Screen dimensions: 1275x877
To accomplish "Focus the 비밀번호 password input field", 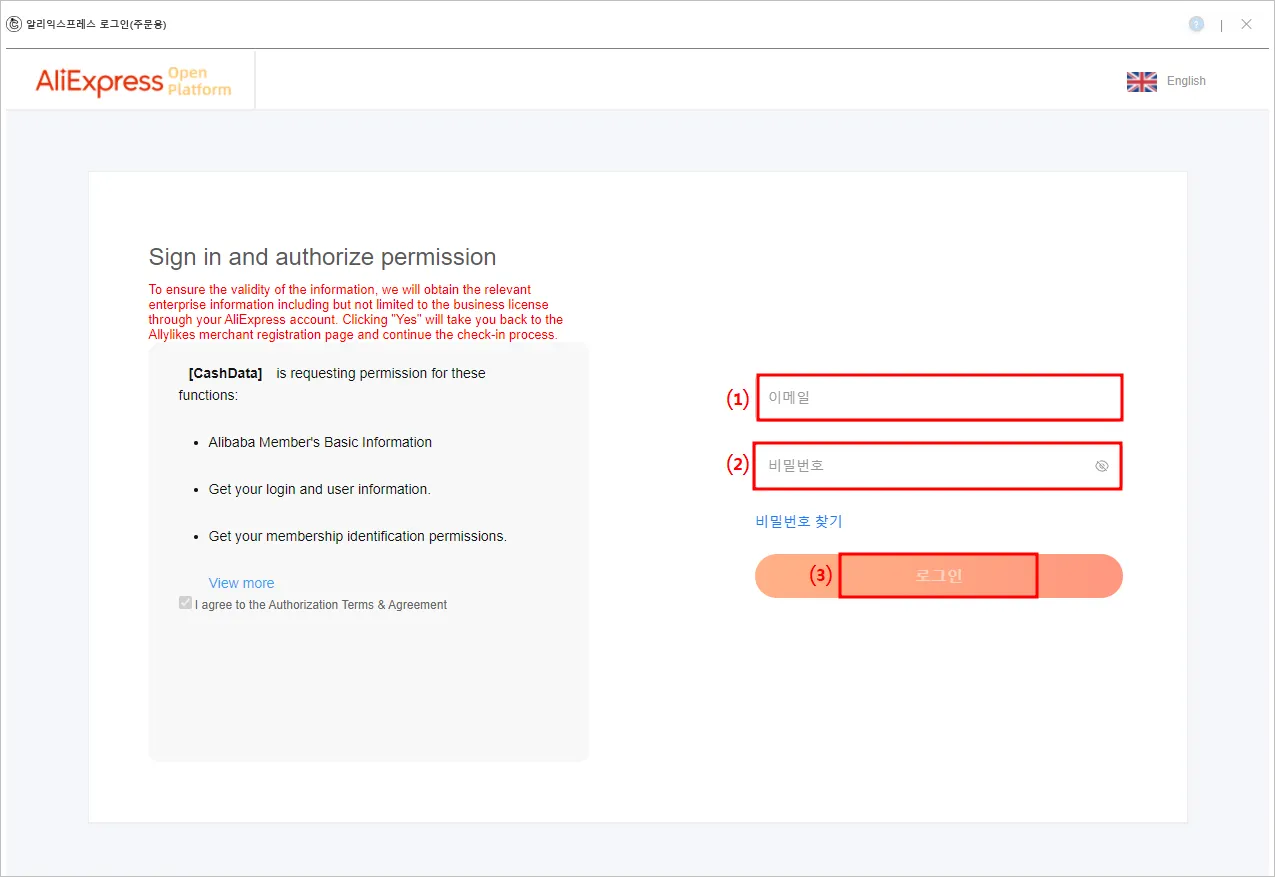I will [x=939, y=466].
